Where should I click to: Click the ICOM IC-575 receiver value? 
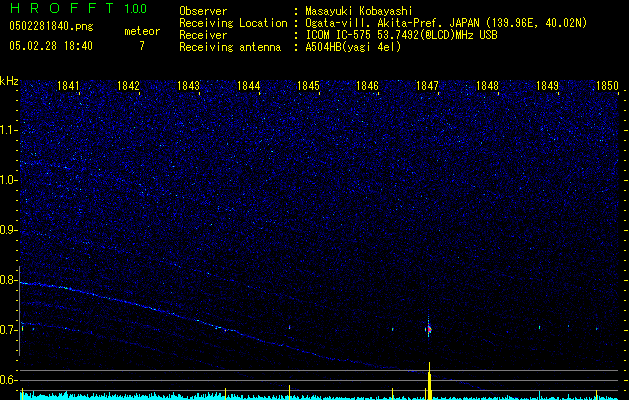[x=401, y=35]
